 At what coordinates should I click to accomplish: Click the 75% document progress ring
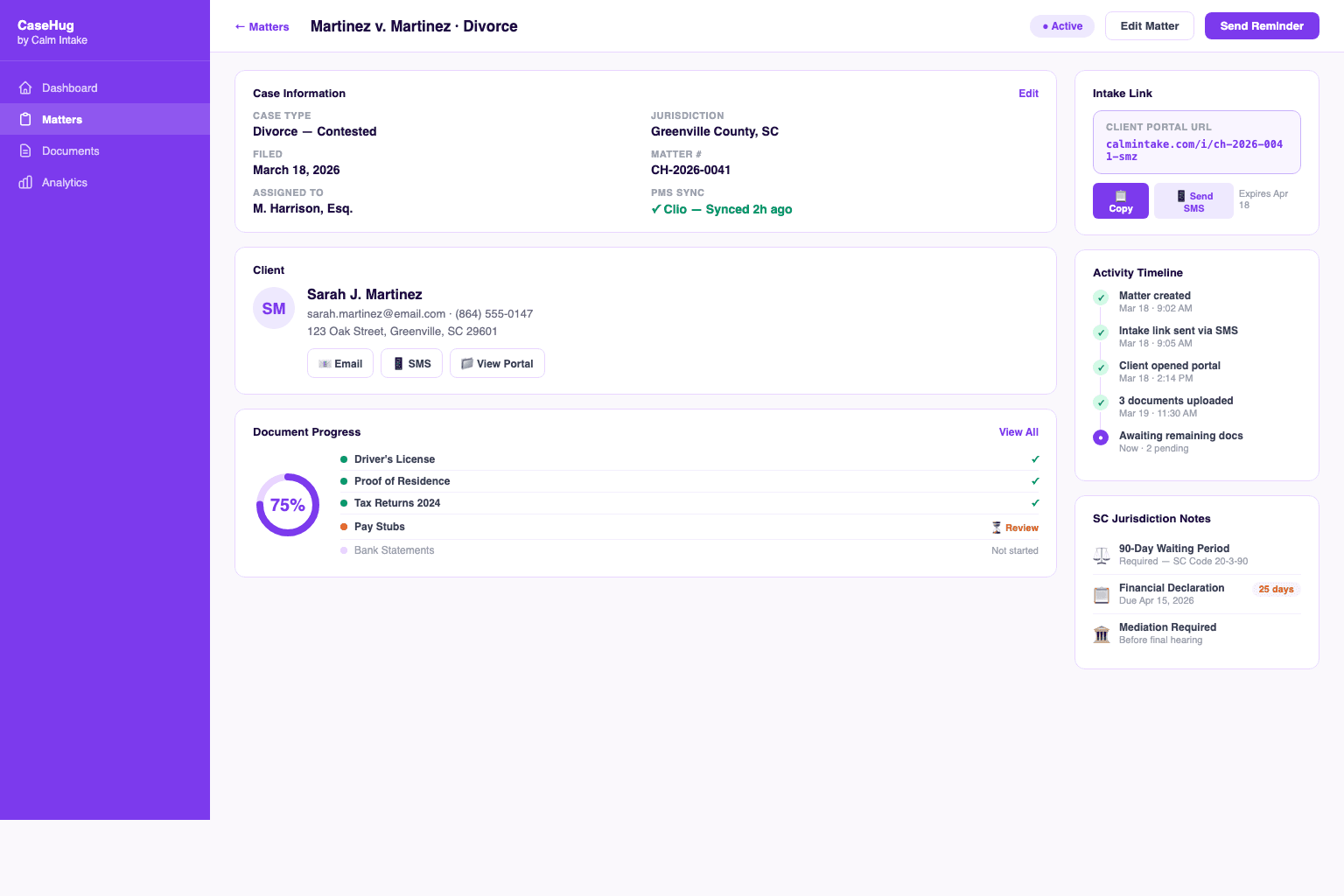[x=287, y=505]
